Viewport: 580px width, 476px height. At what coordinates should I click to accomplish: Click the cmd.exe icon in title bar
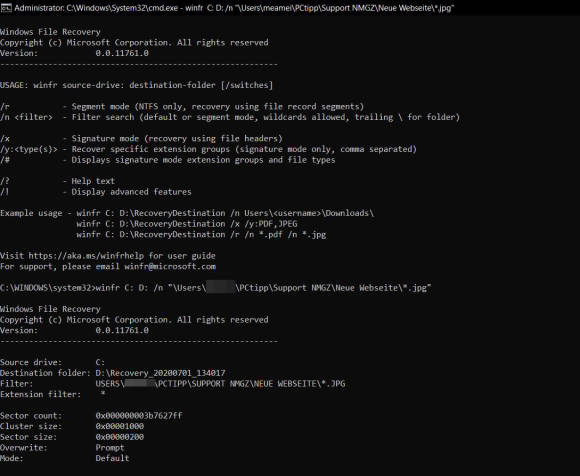pos(6,7)
